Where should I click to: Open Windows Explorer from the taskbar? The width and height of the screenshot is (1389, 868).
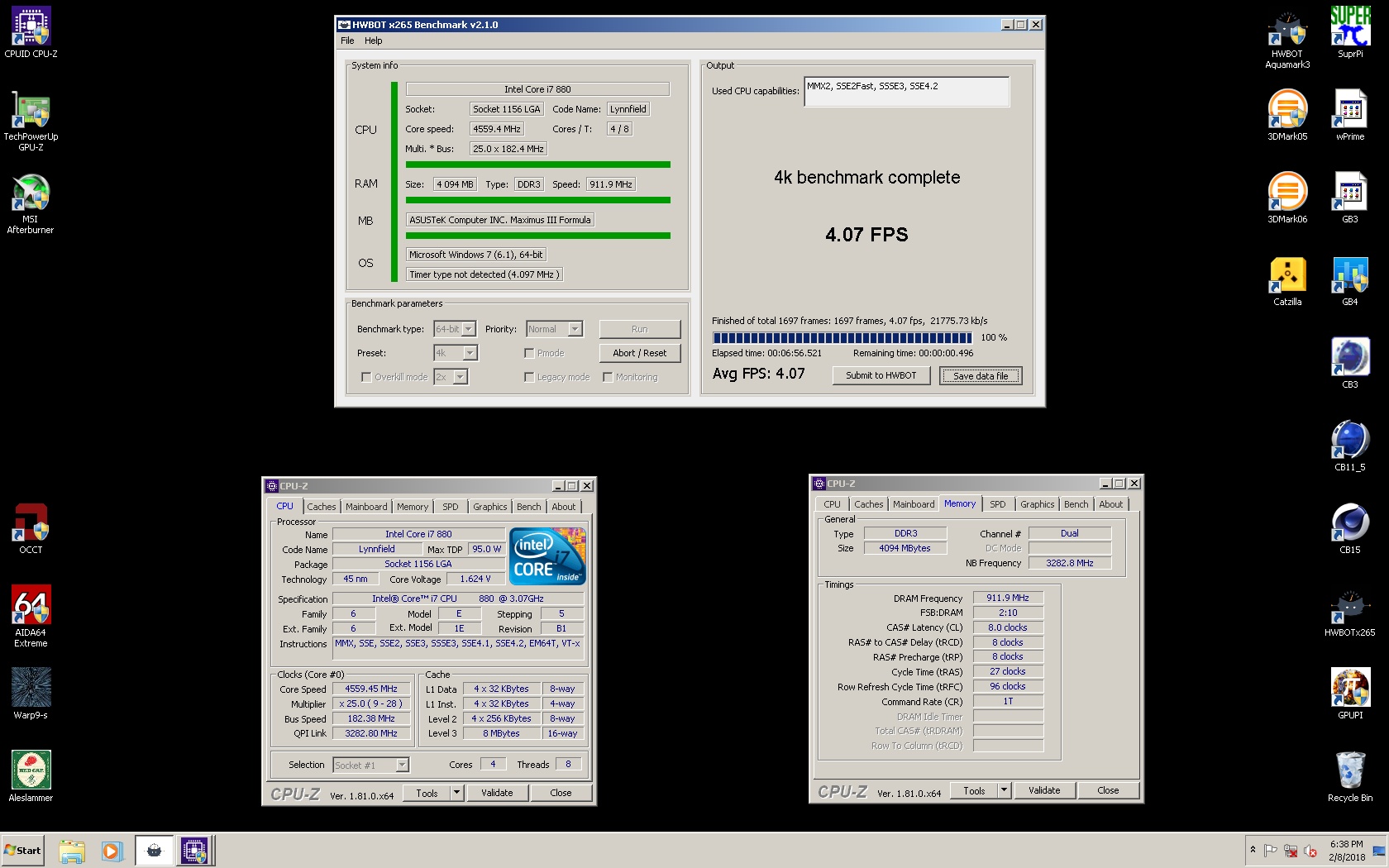pos(72,851)
